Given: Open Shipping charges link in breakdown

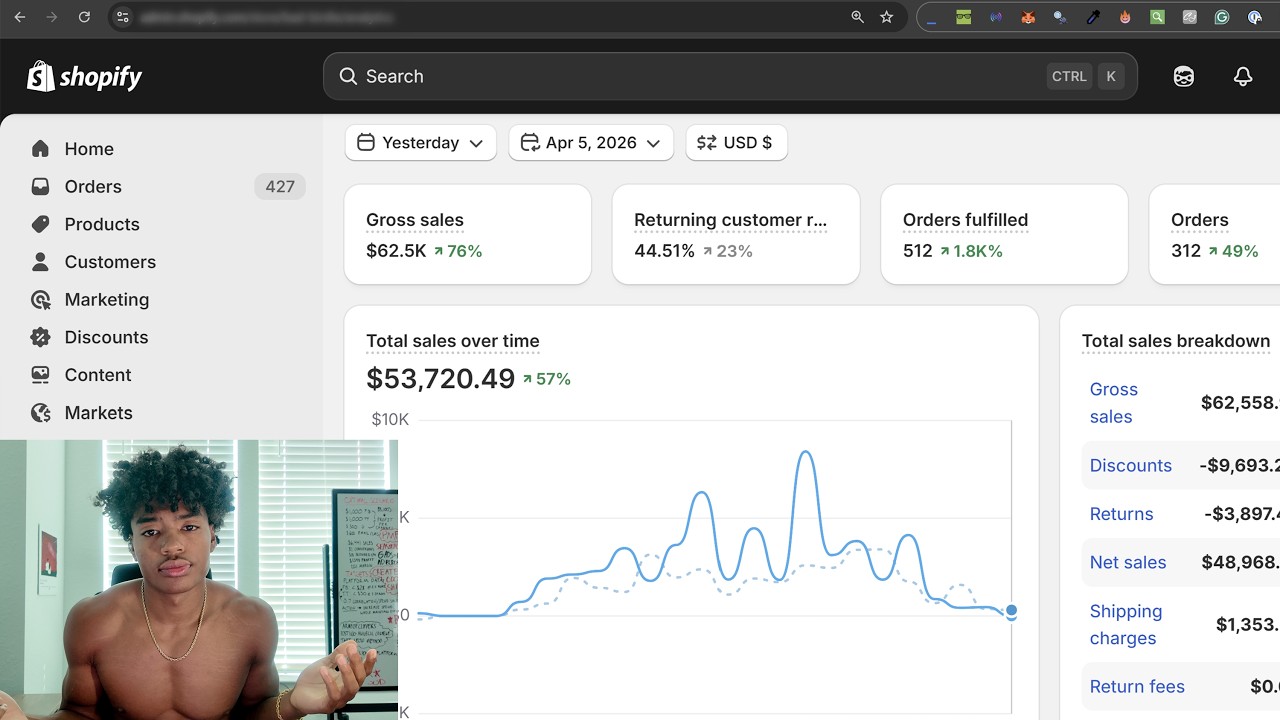Looking at the screenshot, I should pyautogui.click(x=1126, y=625).
